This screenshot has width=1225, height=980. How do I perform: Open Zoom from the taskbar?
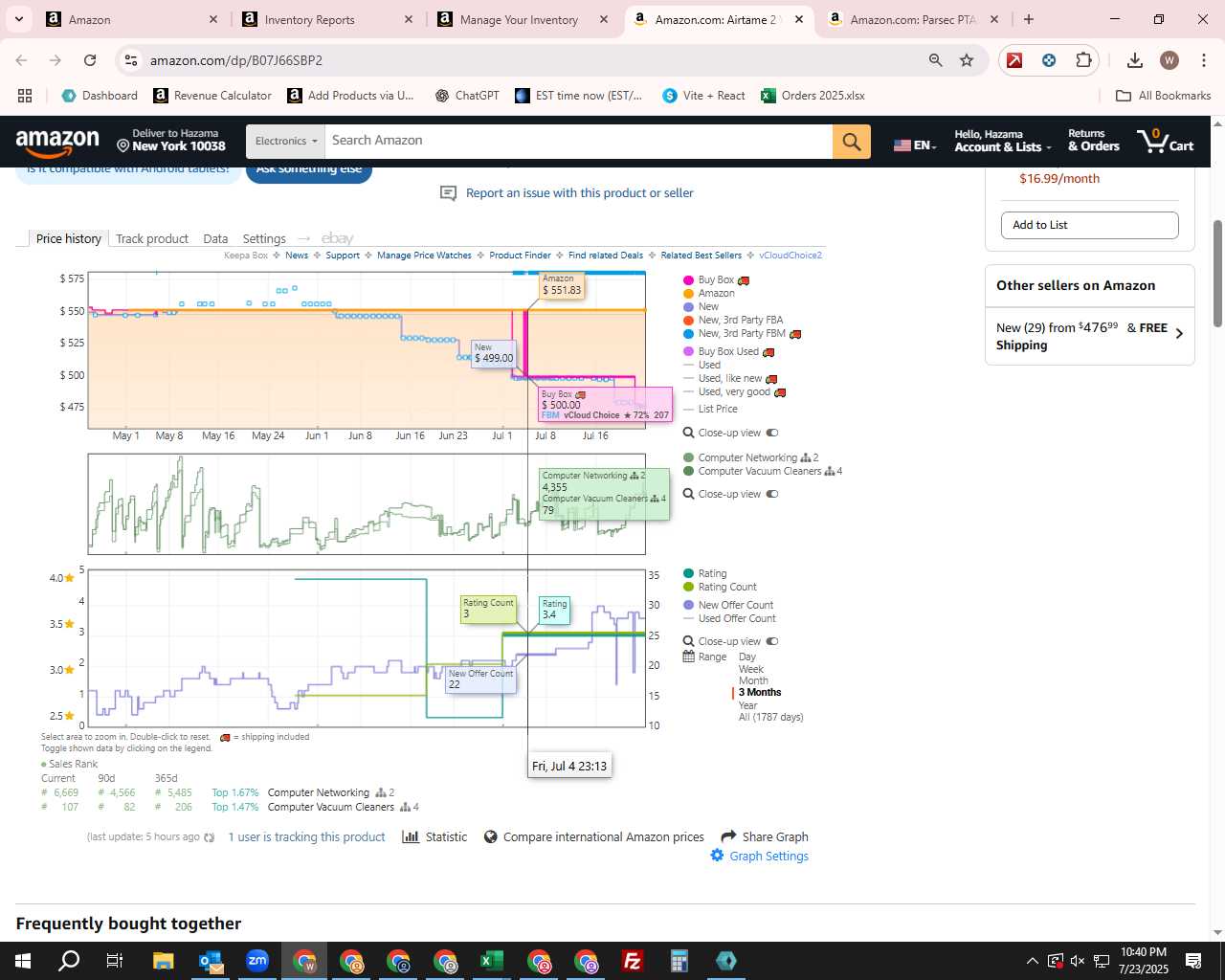click(x=257, y=961)
